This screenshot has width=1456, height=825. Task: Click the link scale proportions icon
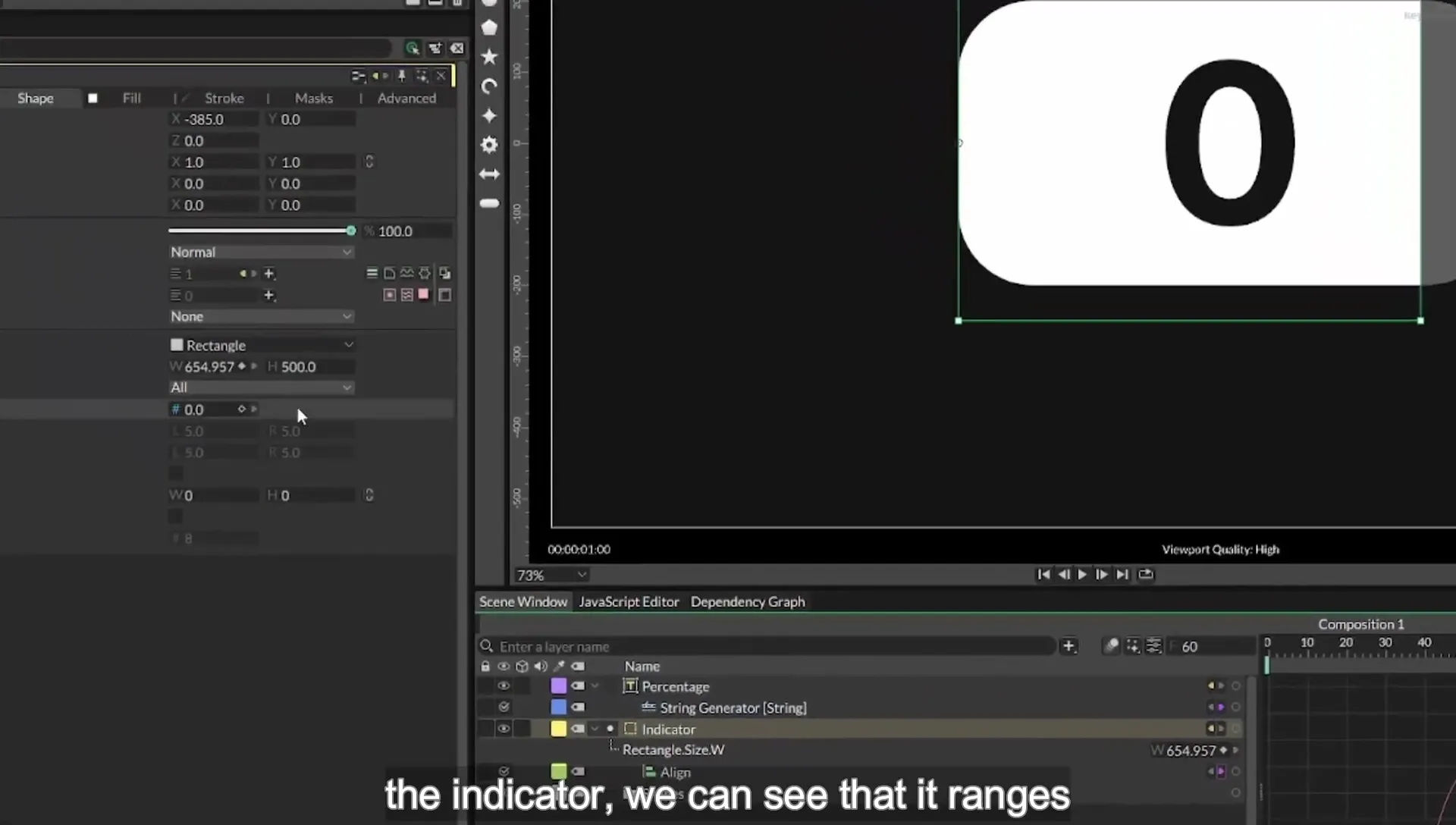click(369, 162)
